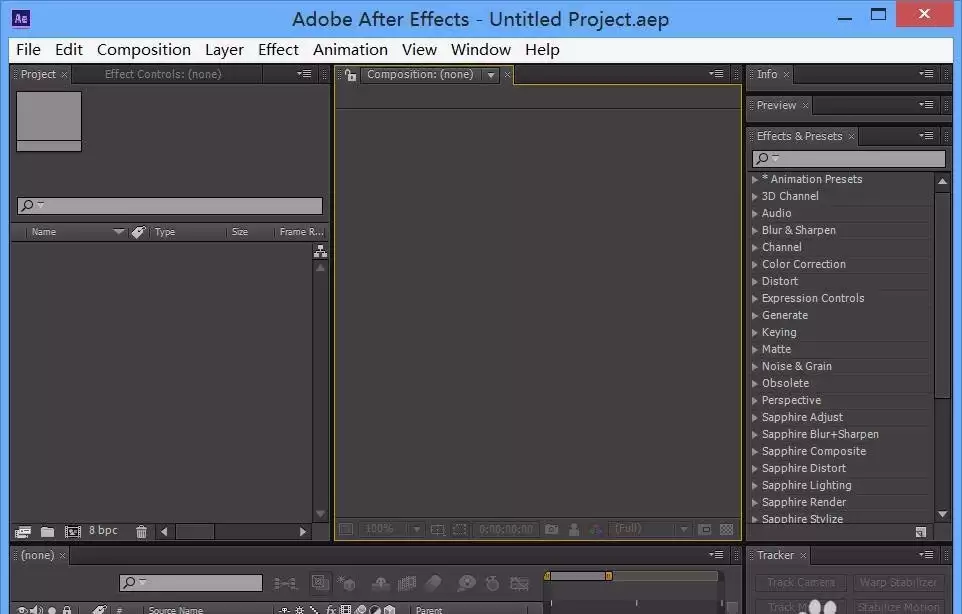Screen dimensions: 962x614
Task: Click the create new animation preset icon
Action: tap(920, 532)
